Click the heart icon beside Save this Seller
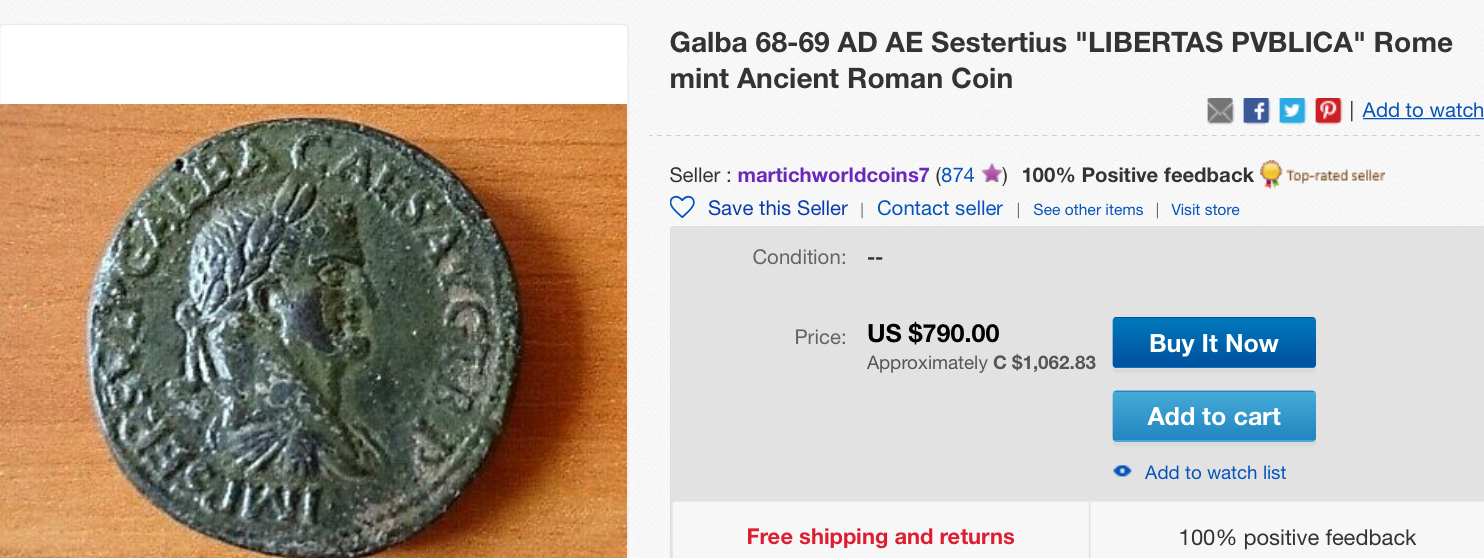The width and height of the screenshot is (1484, 558). tap(682, 208)
